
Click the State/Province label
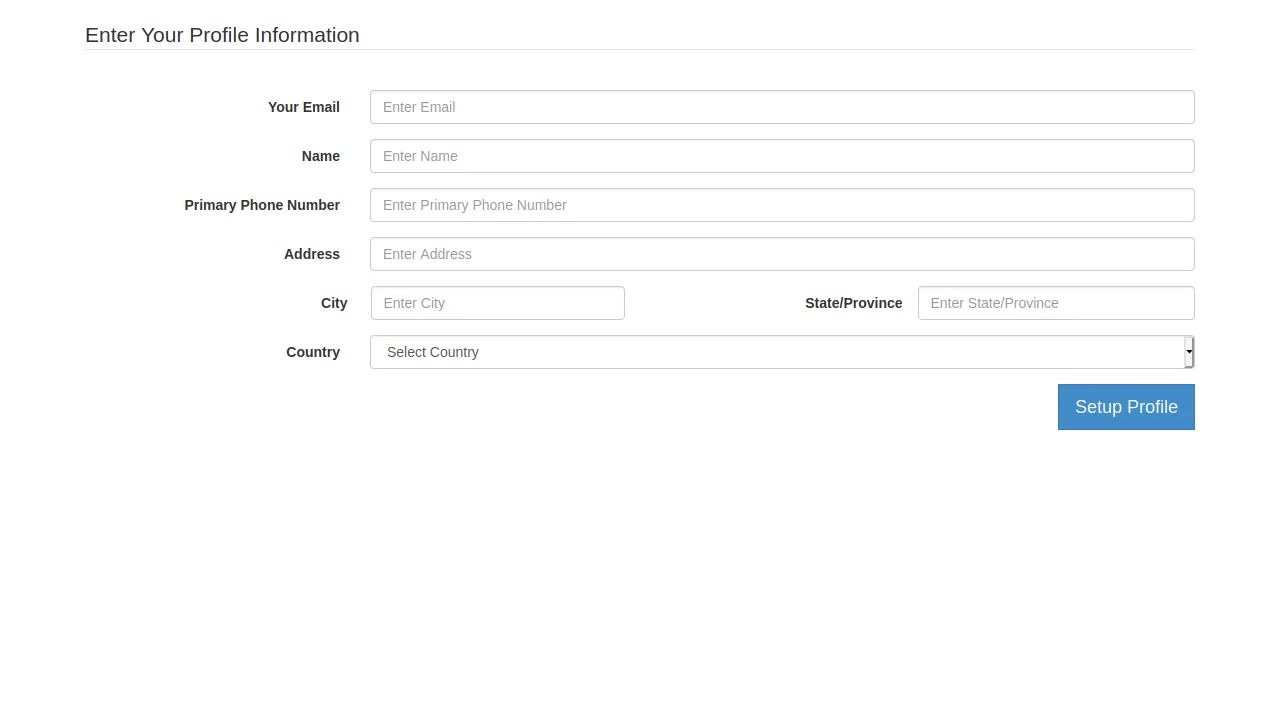(853, 303)
